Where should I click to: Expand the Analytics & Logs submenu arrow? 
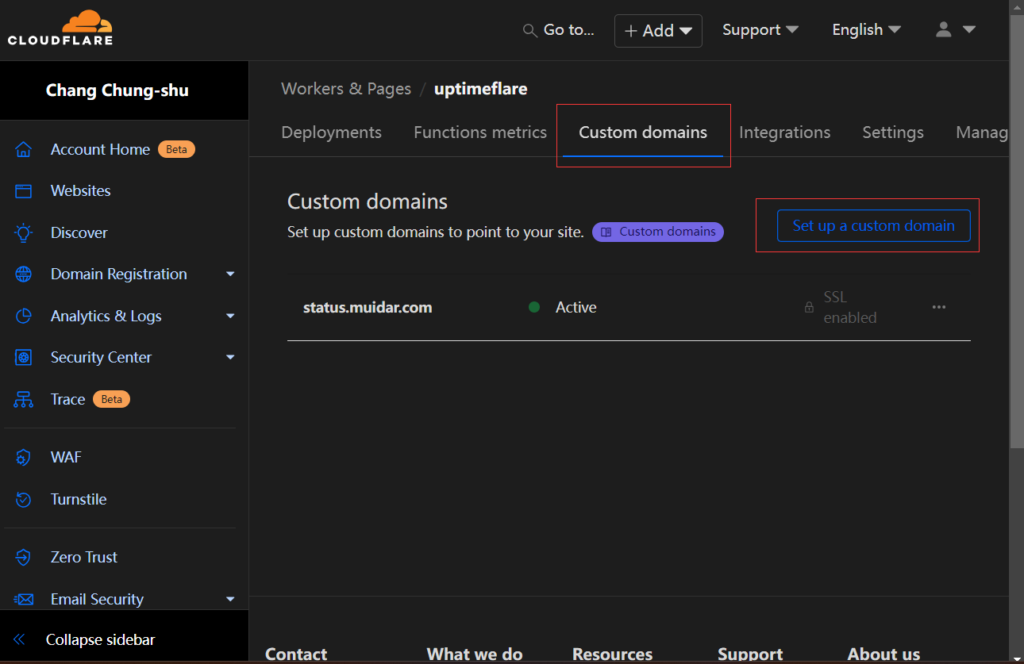(x=230, y=316)
